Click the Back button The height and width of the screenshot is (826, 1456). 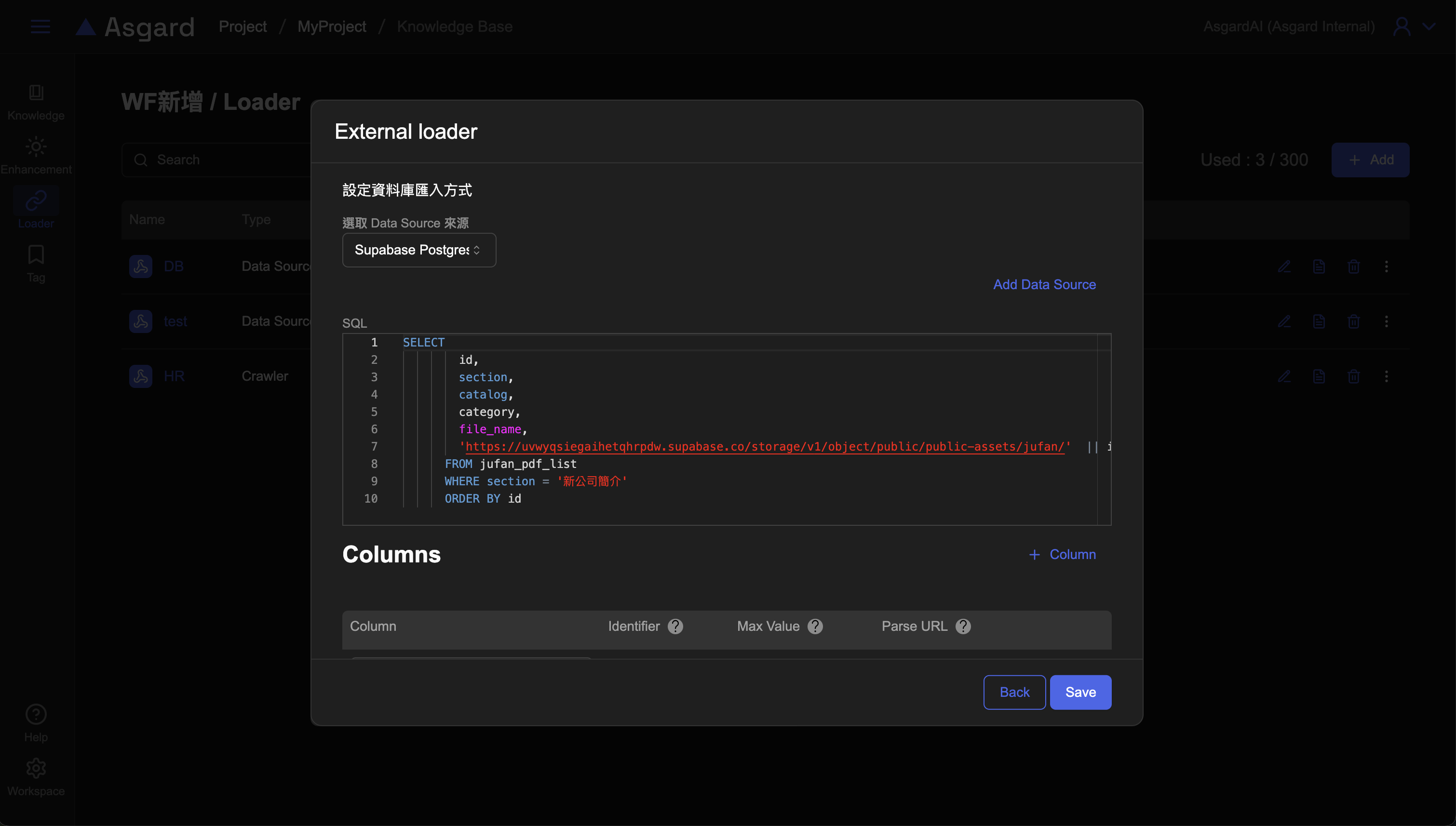(1014, 692)
